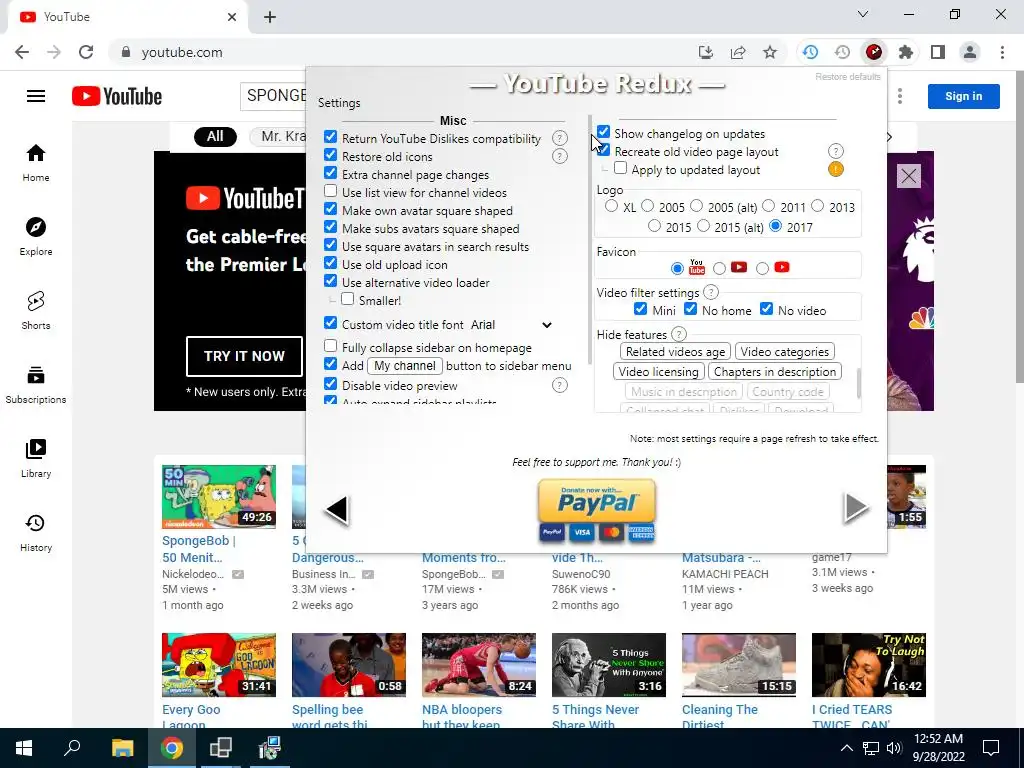Click the orange warning icon for updated layout

coord(835,169)
